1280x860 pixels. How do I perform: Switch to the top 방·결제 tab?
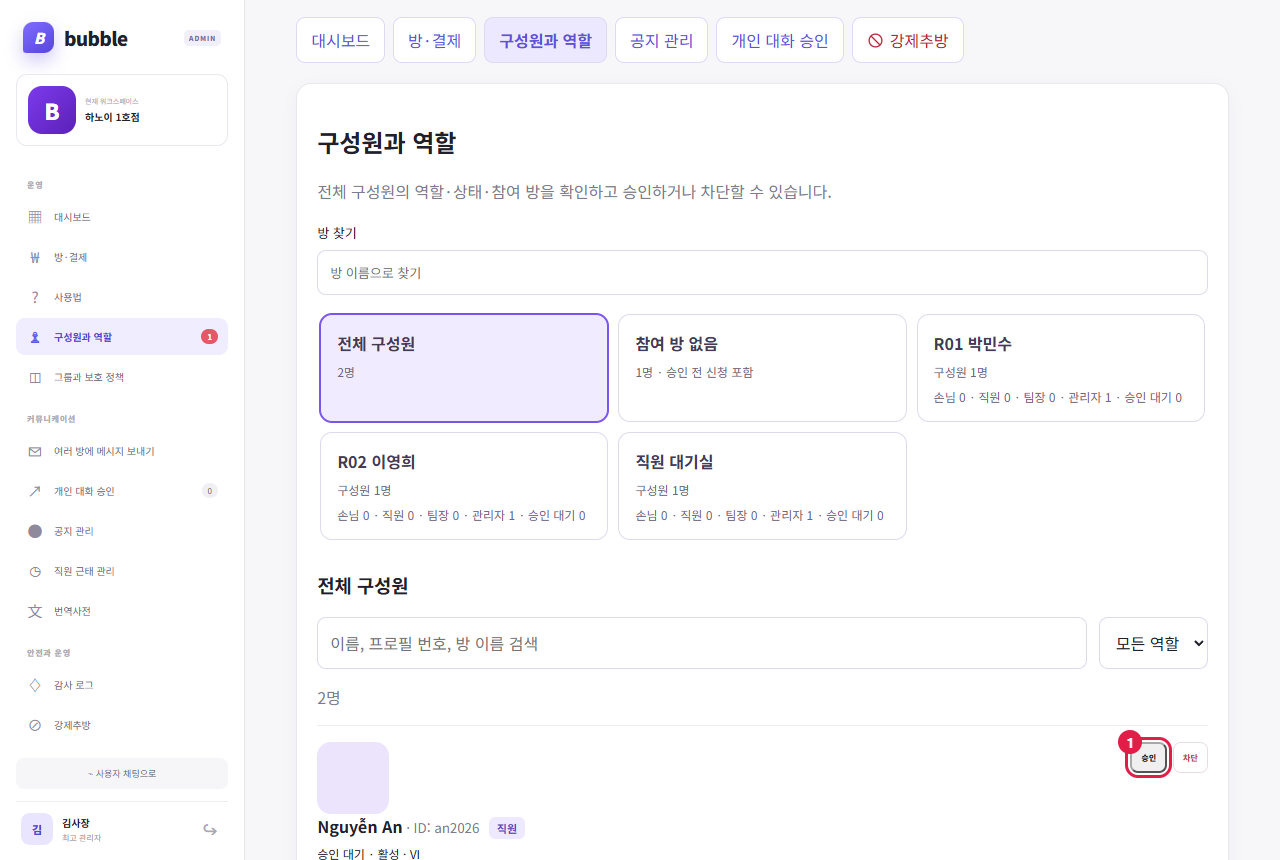click(434, 40)
